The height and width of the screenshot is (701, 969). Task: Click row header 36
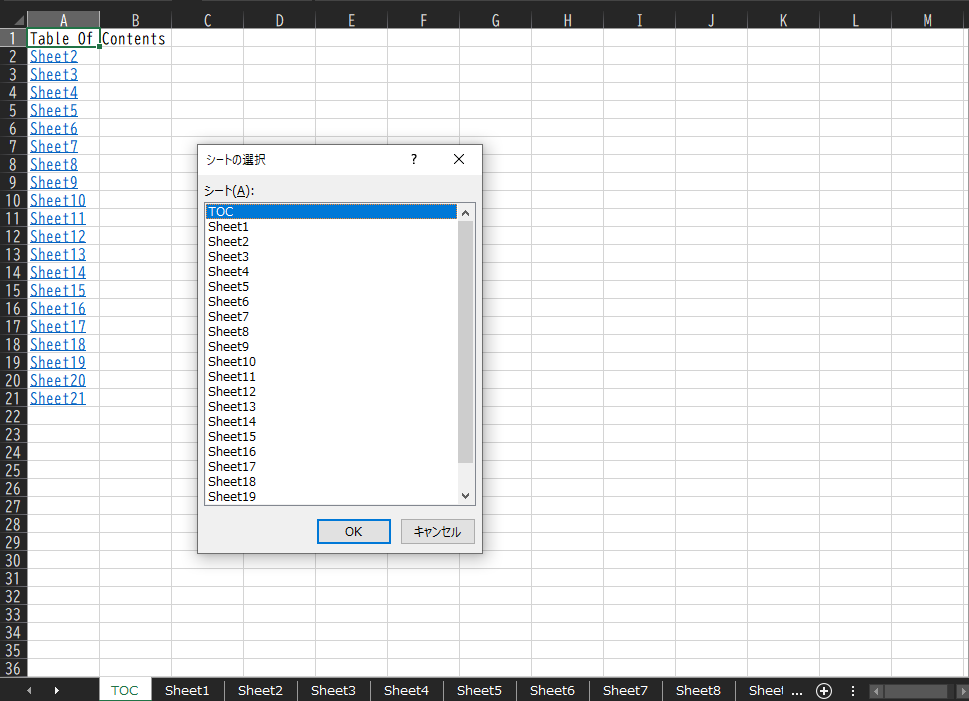13,669
